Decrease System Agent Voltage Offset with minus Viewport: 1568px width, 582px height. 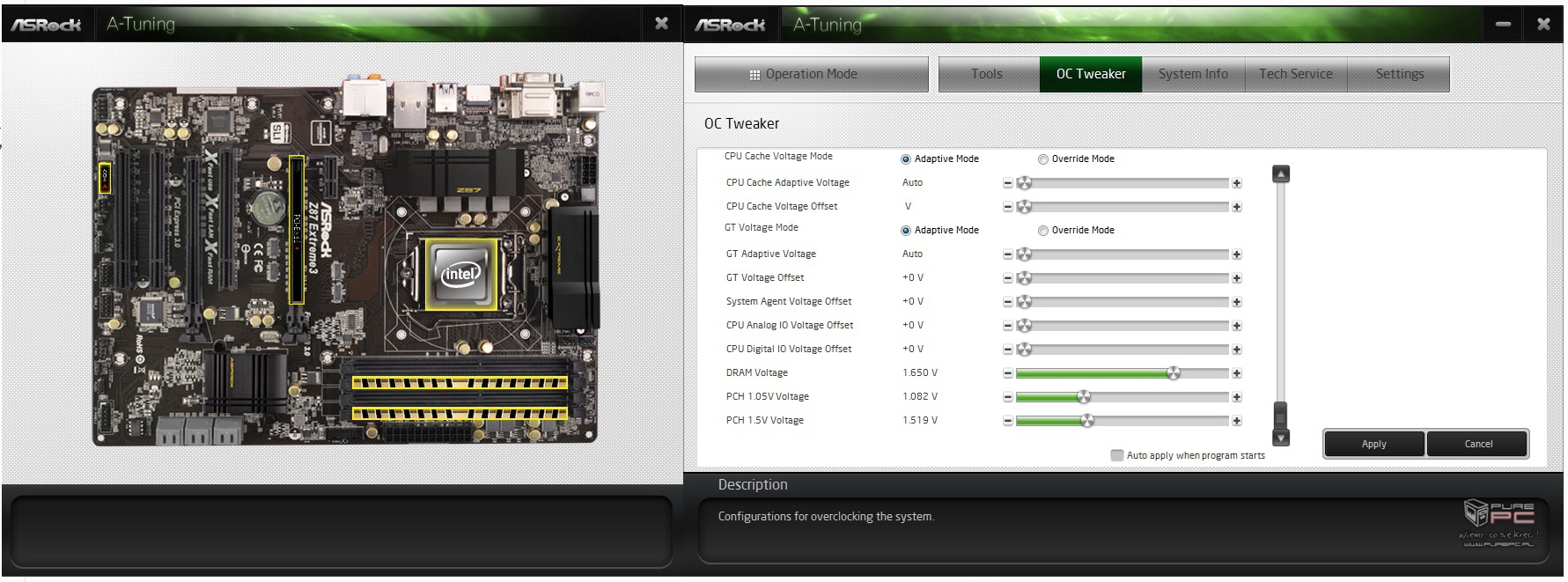[x=1008, y=302]
